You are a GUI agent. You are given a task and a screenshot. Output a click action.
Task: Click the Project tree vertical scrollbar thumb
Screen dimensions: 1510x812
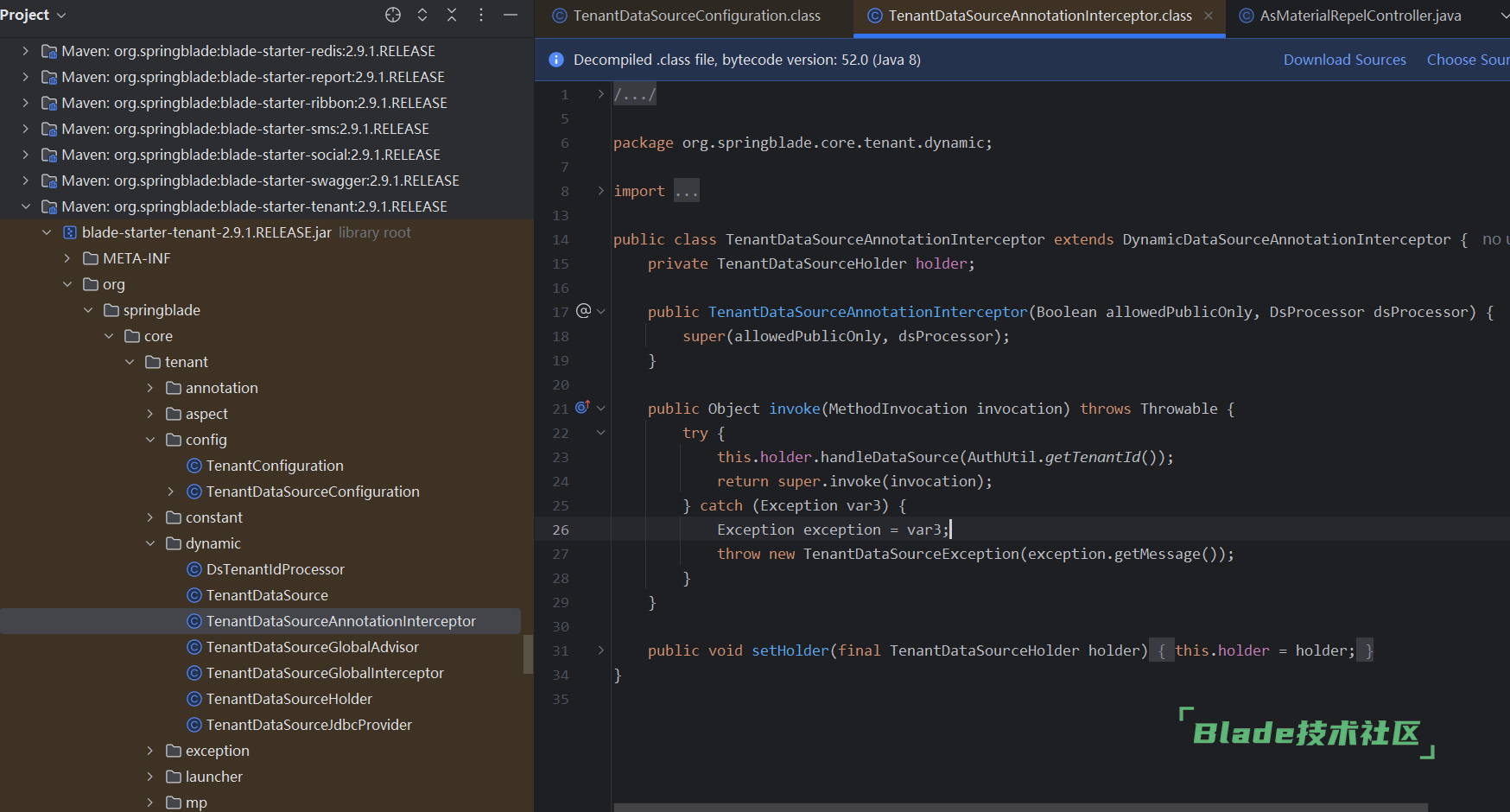point(528,654)
